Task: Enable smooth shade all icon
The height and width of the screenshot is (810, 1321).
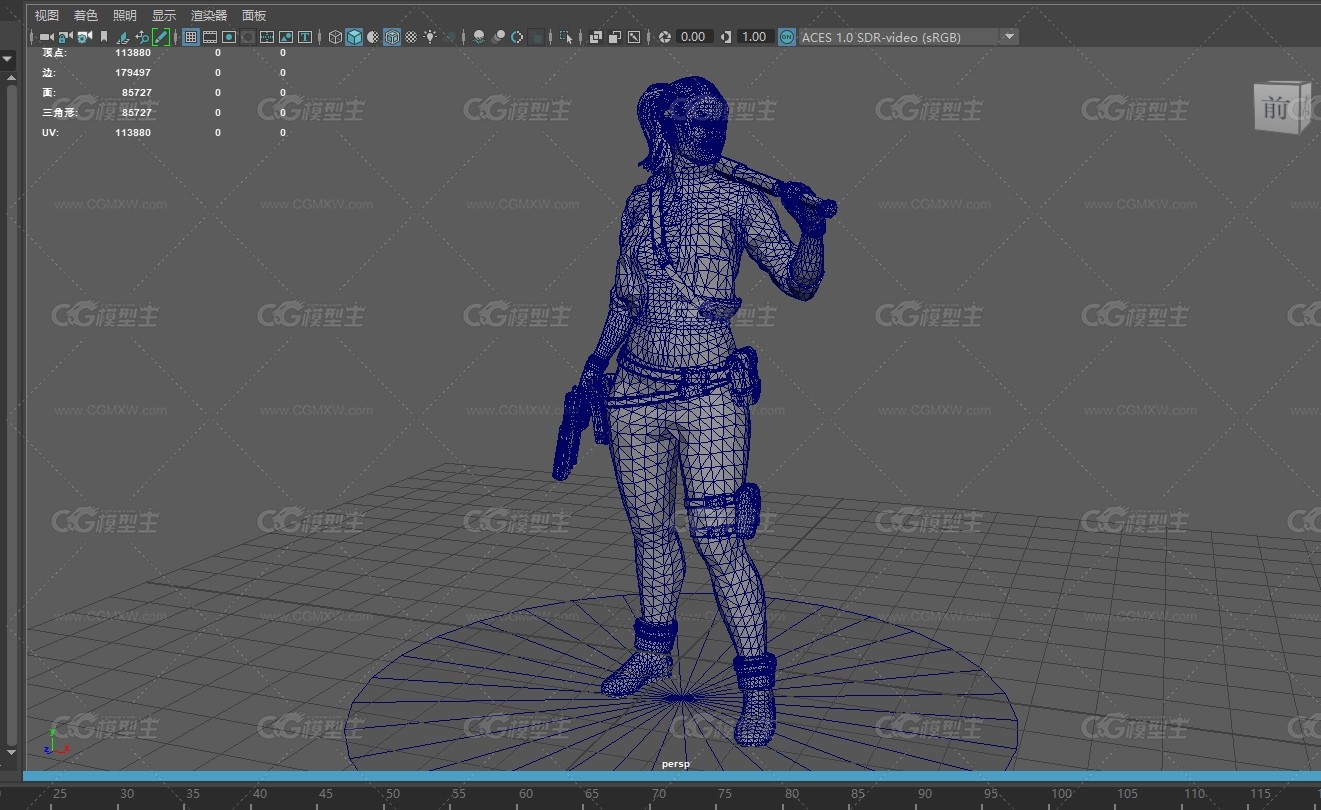Action: click(354, 37)
